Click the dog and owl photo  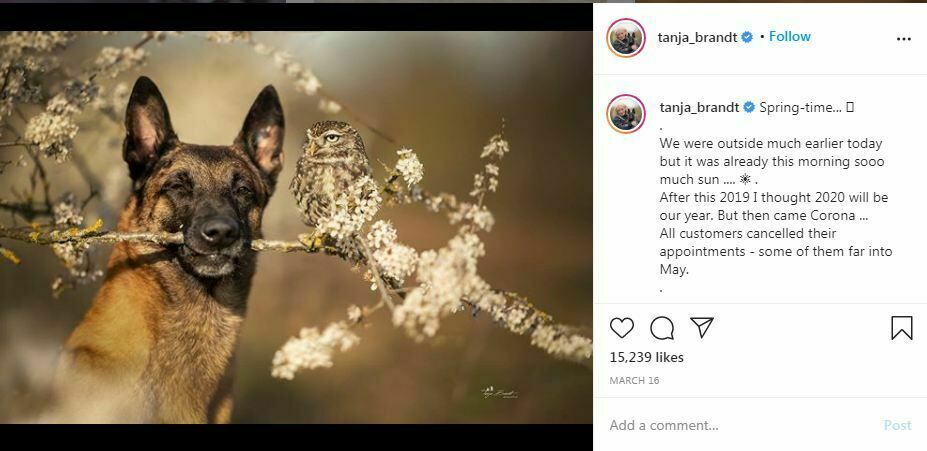[296, 228]
